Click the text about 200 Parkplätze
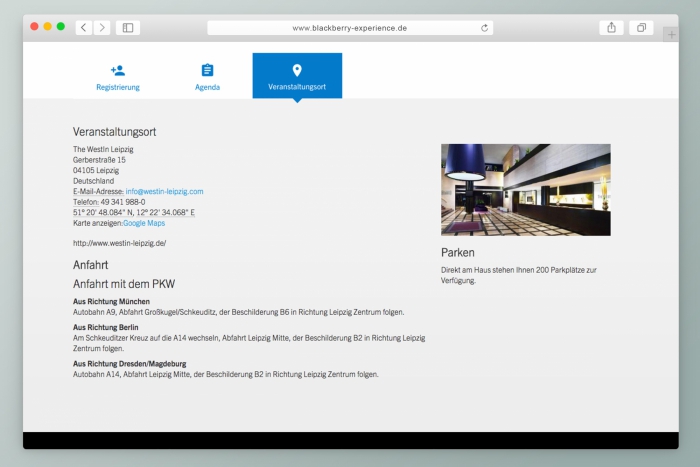The image size is (700, 467). coord(519,275)
